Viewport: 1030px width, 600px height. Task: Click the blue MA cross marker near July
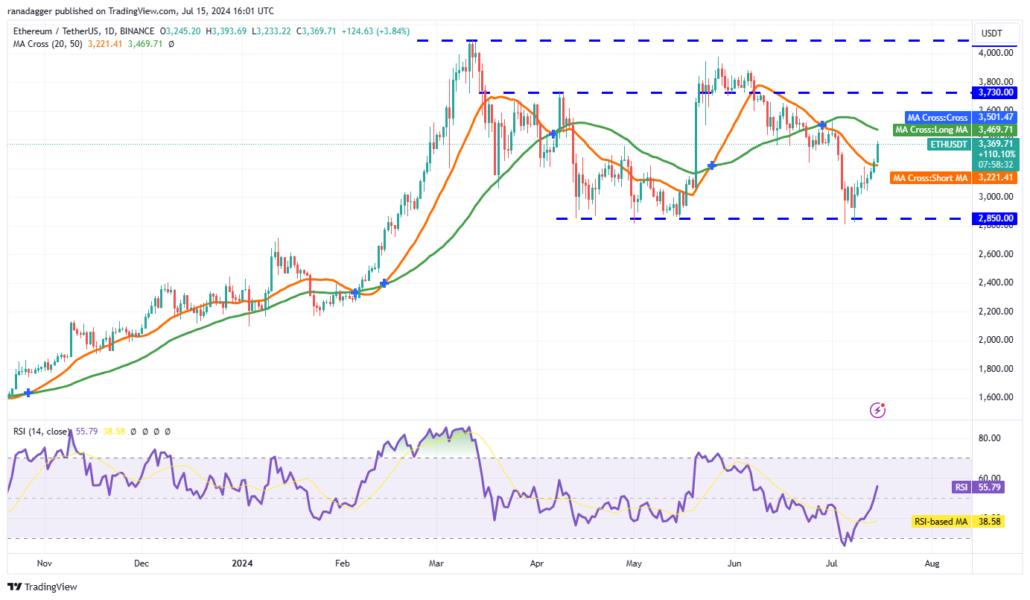(x=822, y=125)
